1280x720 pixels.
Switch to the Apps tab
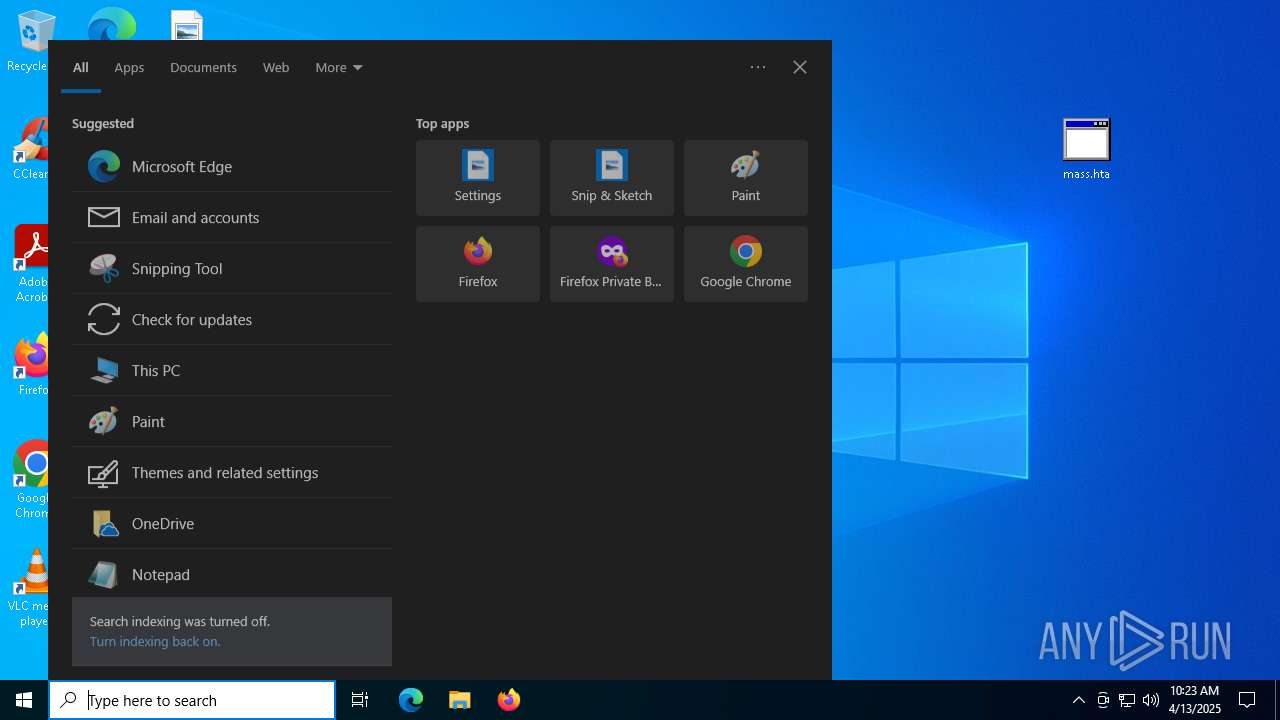(129, 67)
